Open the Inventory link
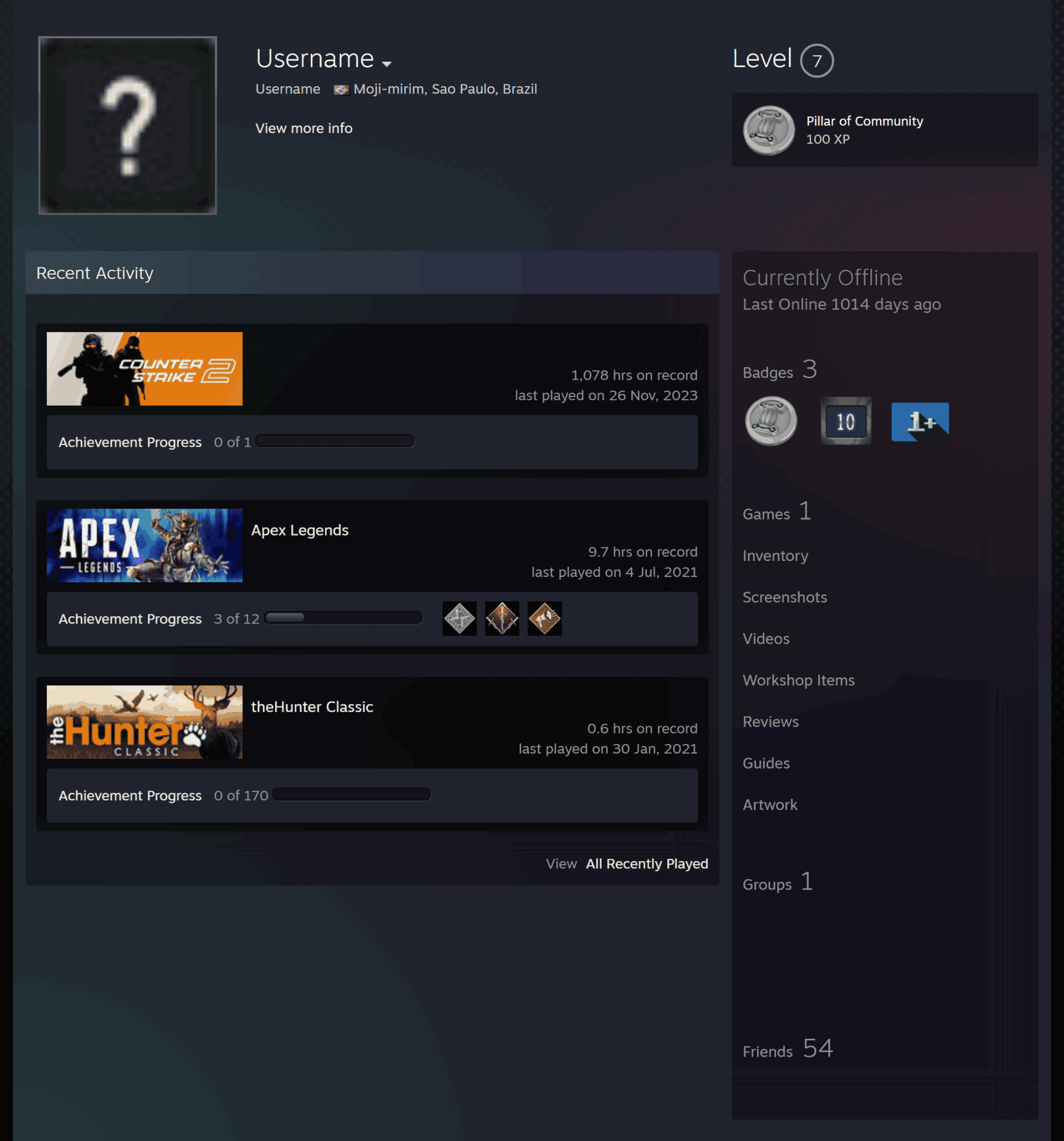Screen dimensions: 1064x1141 [775, 556]
